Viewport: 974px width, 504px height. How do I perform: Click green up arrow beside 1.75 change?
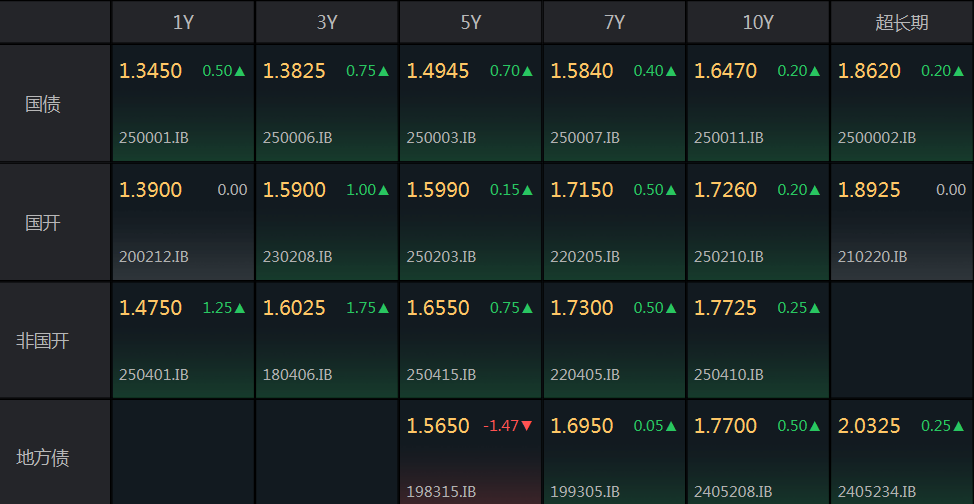(x=383, y=308)
